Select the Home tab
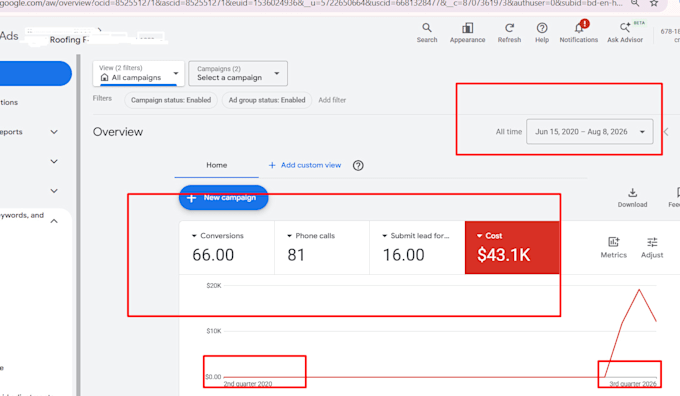The image size is (680, 396). (216, 165)
